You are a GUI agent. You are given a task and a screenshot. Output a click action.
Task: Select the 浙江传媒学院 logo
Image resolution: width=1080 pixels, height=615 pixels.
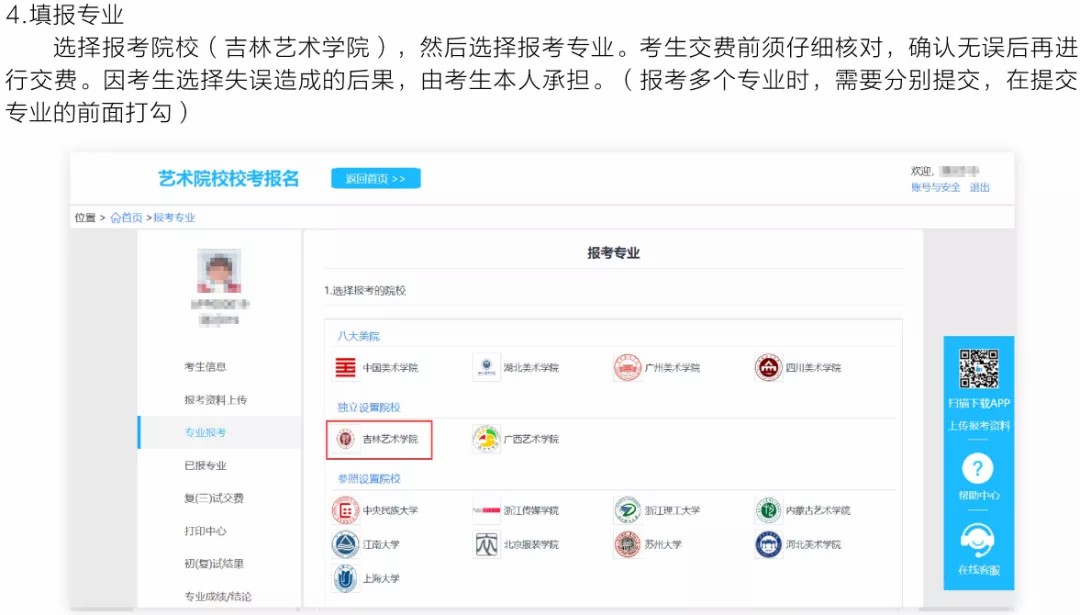(x=486, y=510)
